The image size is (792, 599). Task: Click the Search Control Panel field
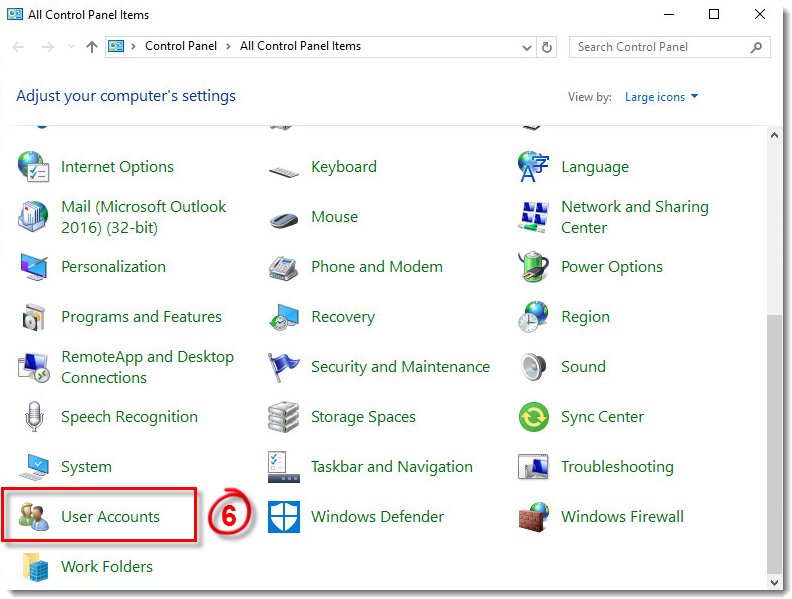tap(660, 47)
